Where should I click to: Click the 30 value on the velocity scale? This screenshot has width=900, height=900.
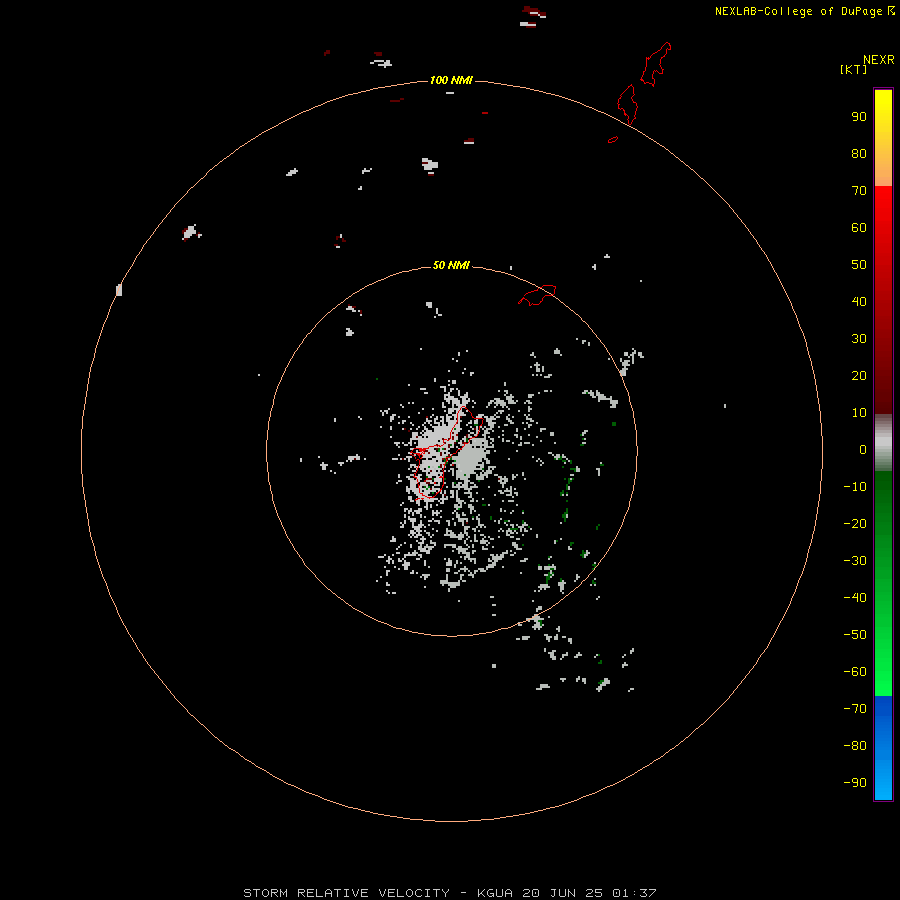tap(859, 339)
